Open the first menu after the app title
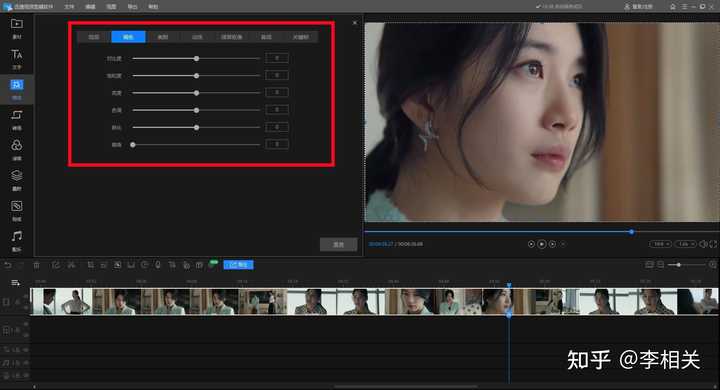 [x=69, y=6]
